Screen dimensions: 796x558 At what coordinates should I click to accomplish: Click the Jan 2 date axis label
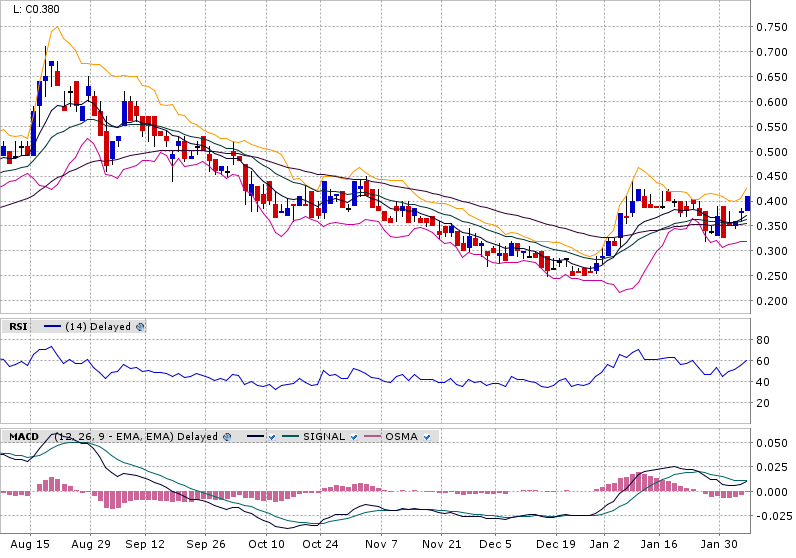(x=603, y=545)
